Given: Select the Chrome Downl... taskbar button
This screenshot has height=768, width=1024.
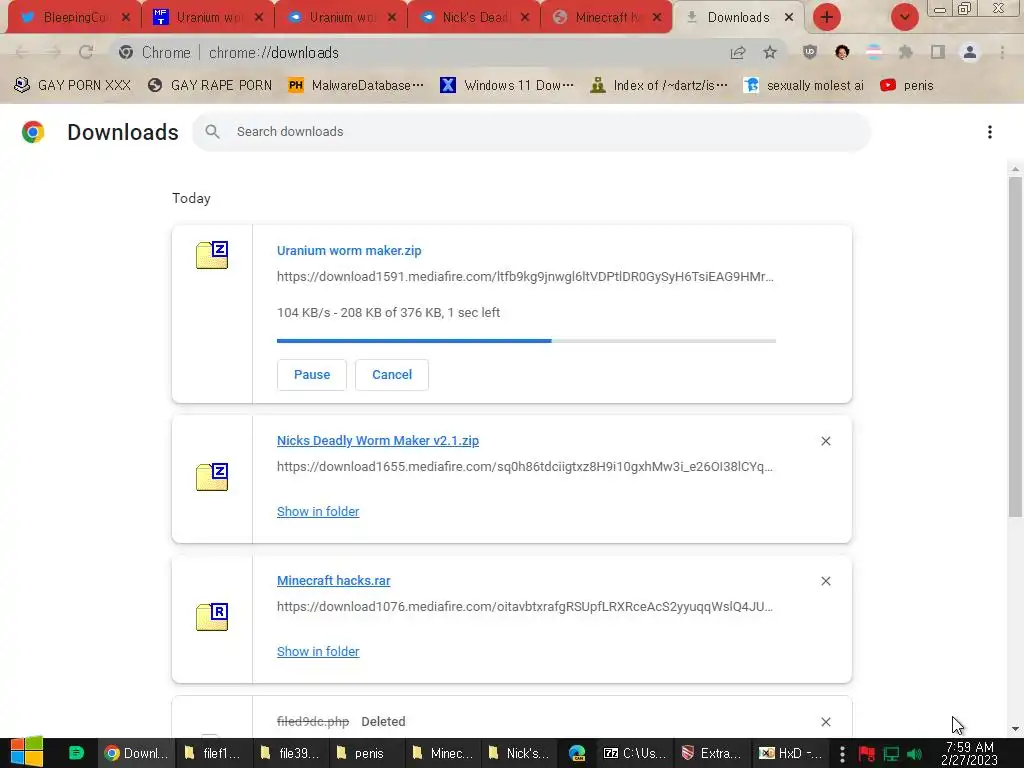Looking at the screenshot, I should coord(136,753).
